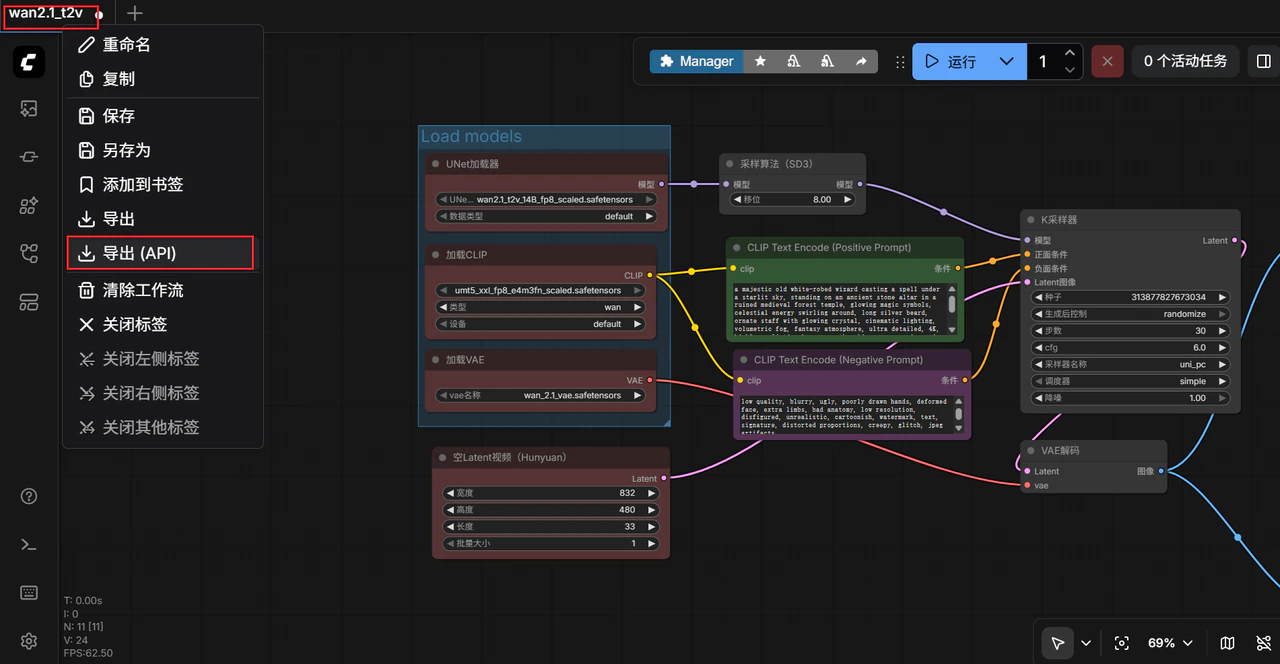The width and height of the screenshot is (1280, 664).
Task: Open the wan2.1_t2v_14B UNet model selector
Action: pyautogui.click(x=547, y=199)
